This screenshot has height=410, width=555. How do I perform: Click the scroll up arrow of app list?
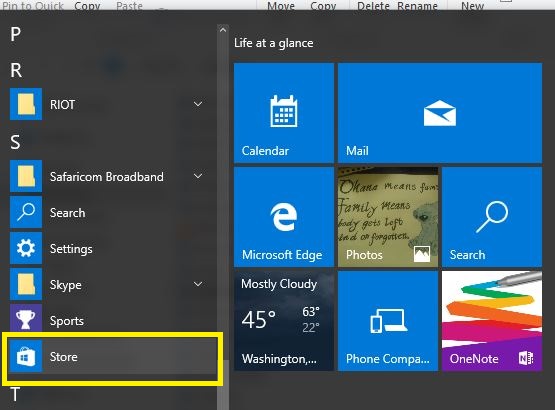[223, 30]
